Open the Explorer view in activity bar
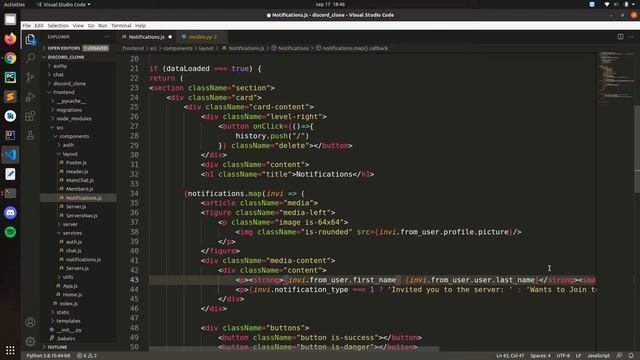The height and width of the screenshot is (360, 640). click(30, 39)
